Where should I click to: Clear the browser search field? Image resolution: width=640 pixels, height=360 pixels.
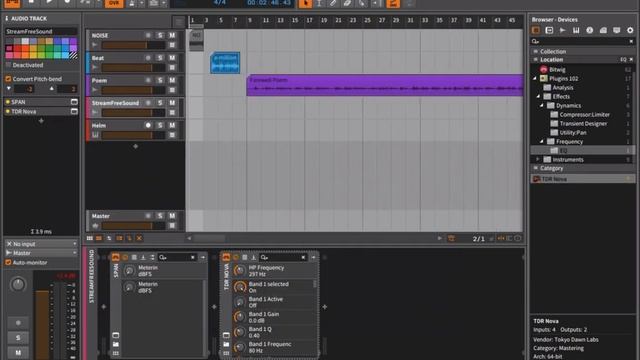(x=631, y=41)
